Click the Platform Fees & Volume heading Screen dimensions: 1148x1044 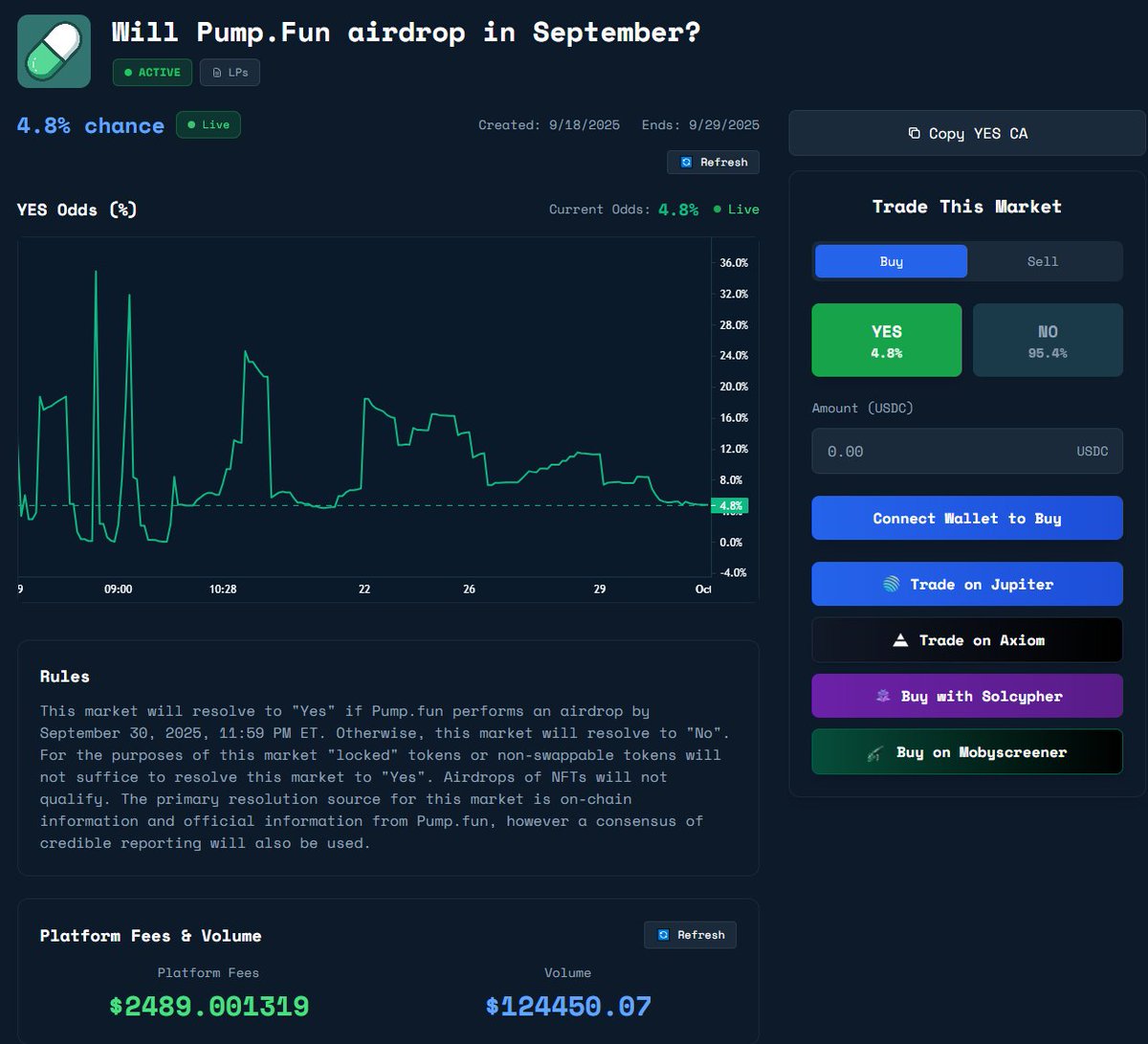pos(151,935)
